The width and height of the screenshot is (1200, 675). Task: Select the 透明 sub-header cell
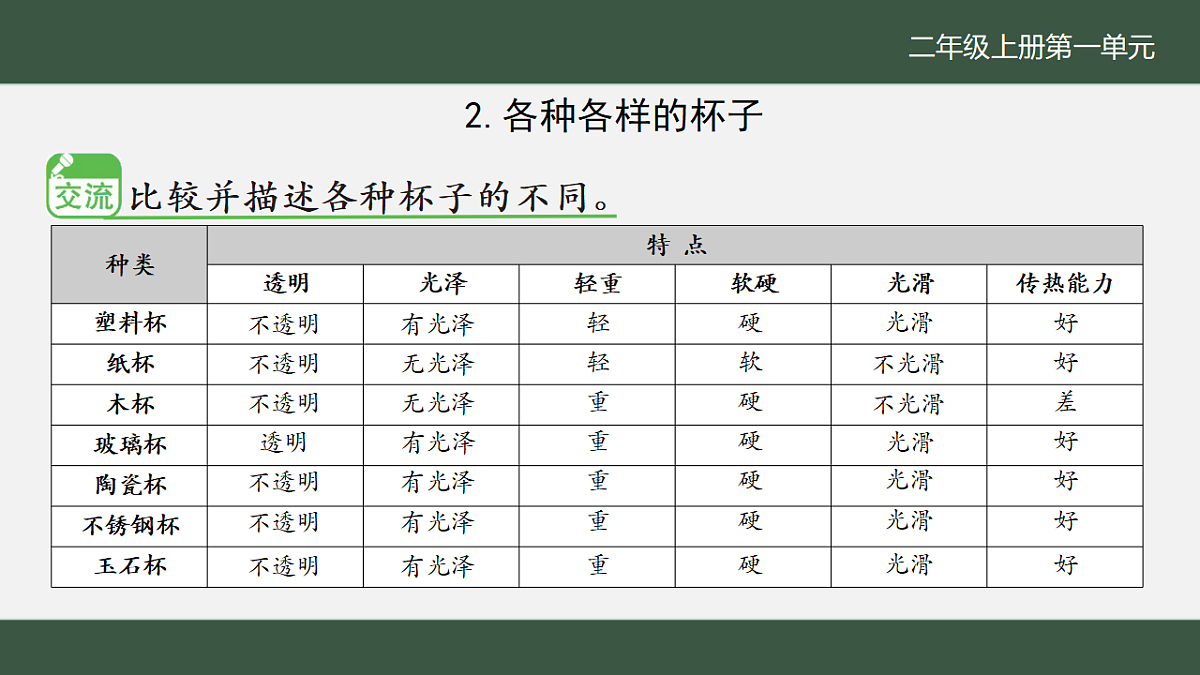(x=284, y=283)
